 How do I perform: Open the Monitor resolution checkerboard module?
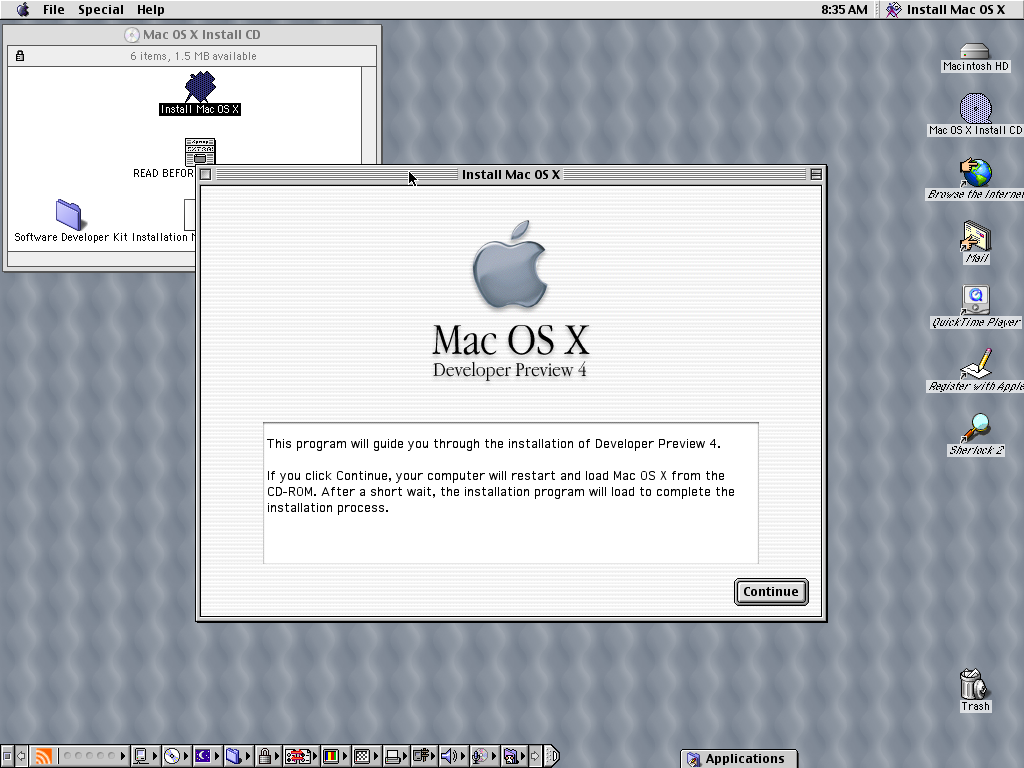pyautogui.click(x=366, y=756)
